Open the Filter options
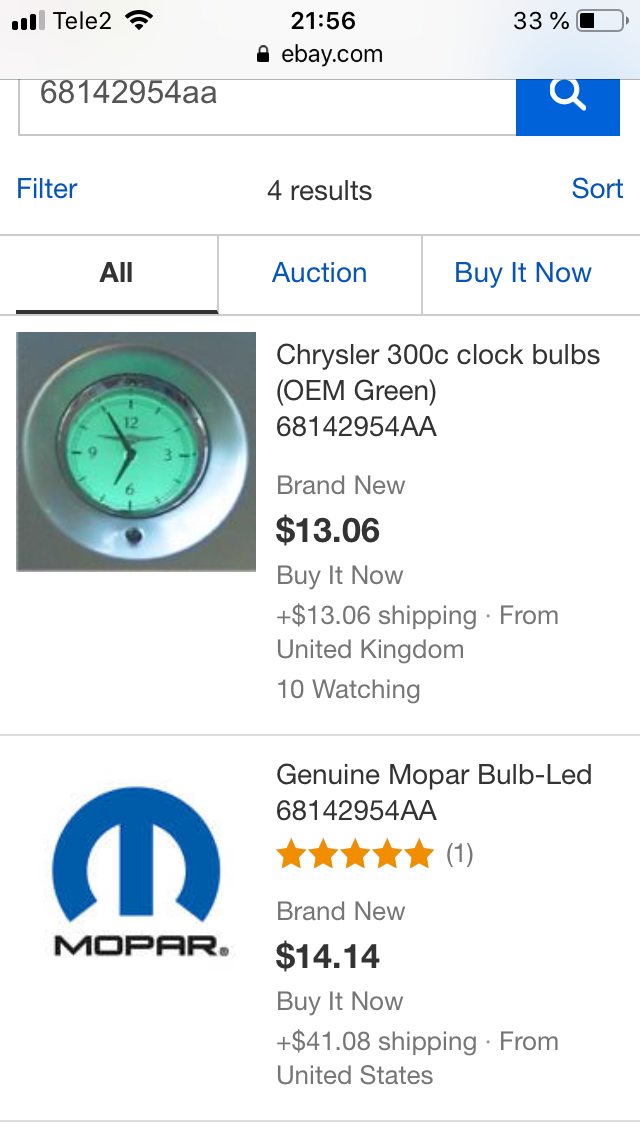 pyautogui.click(x=47, y=189)
